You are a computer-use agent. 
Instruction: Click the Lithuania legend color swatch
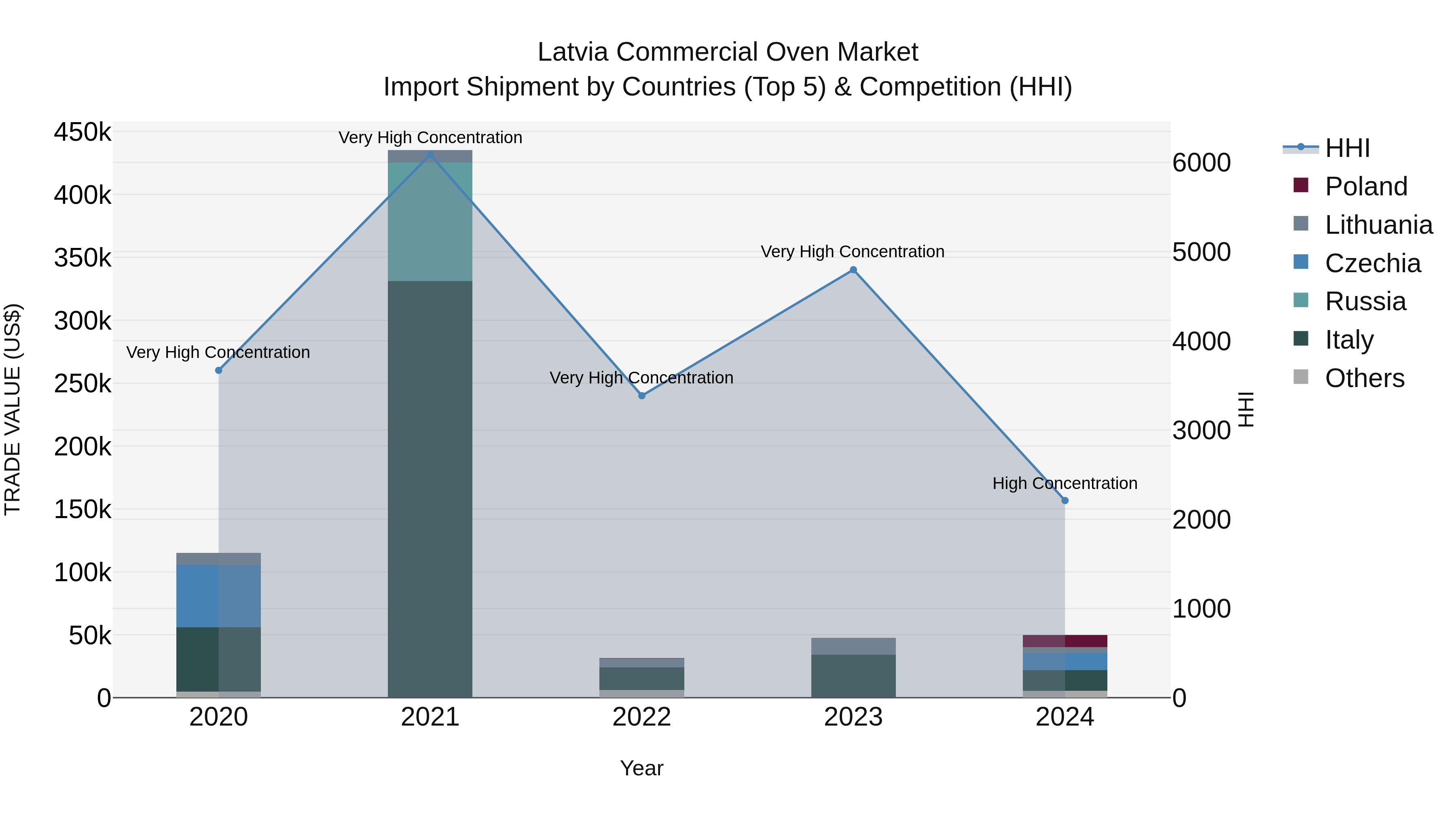pos(1301,224)
